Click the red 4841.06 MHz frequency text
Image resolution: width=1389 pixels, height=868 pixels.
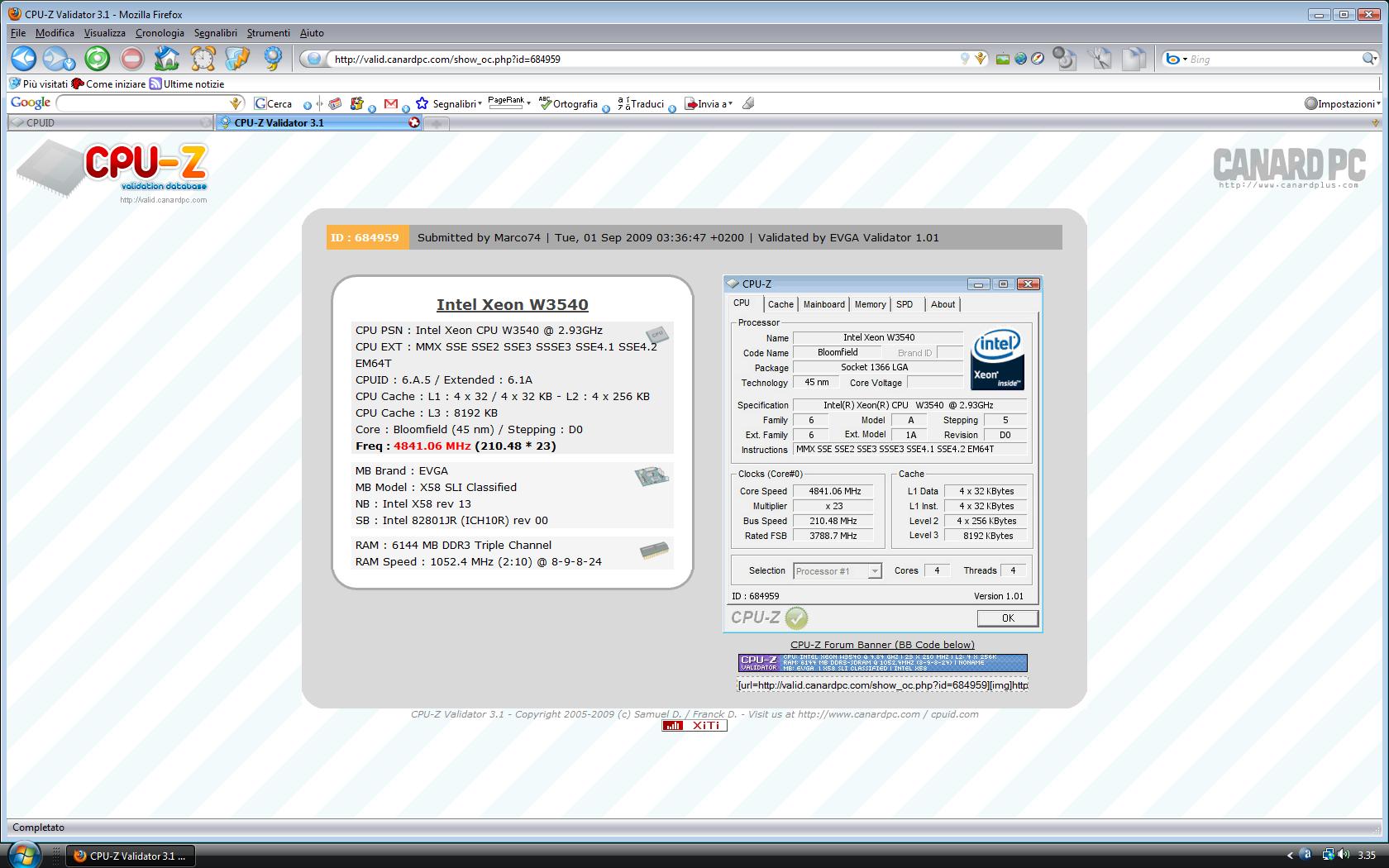point(432,446)
